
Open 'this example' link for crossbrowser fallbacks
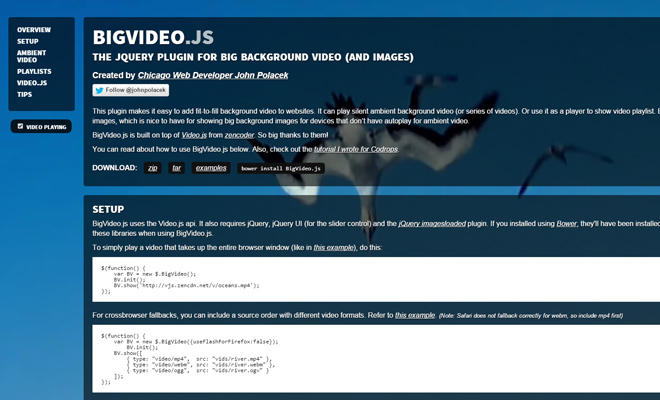415,315
